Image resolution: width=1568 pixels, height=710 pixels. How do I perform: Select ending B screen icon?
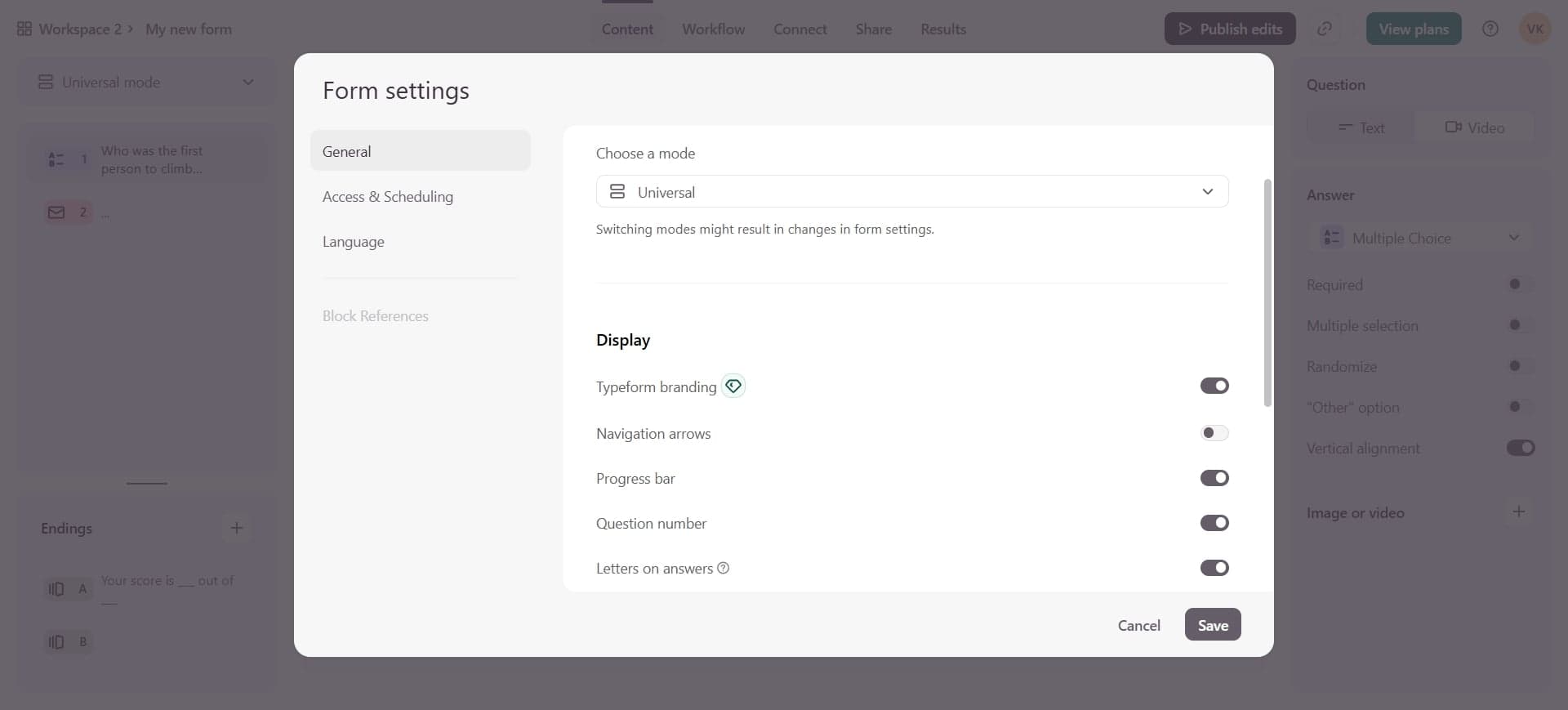(56, 641)
